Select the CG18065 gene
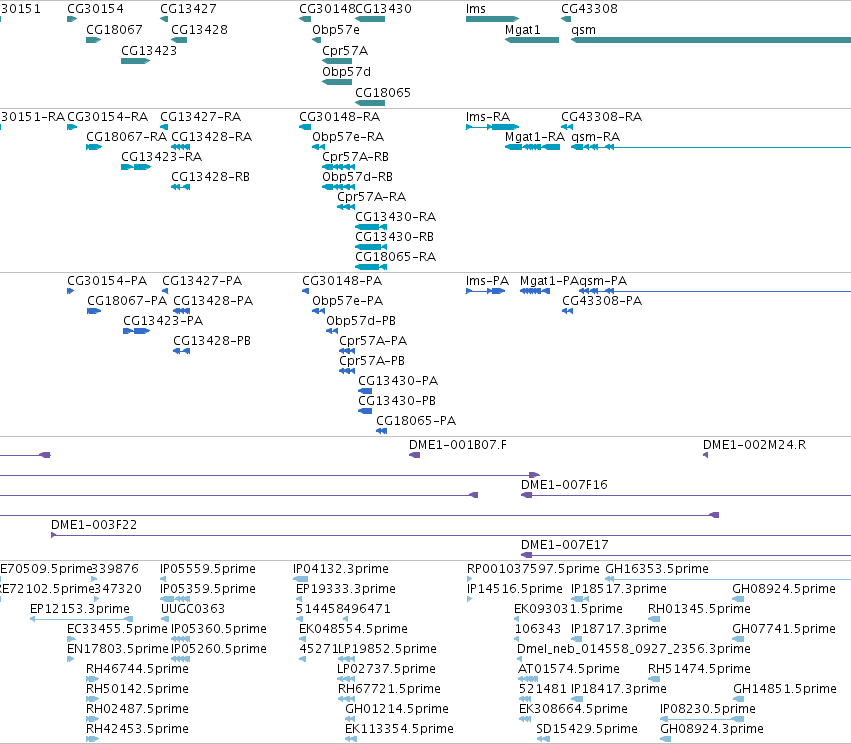851x744 pixels. (370, 103)
